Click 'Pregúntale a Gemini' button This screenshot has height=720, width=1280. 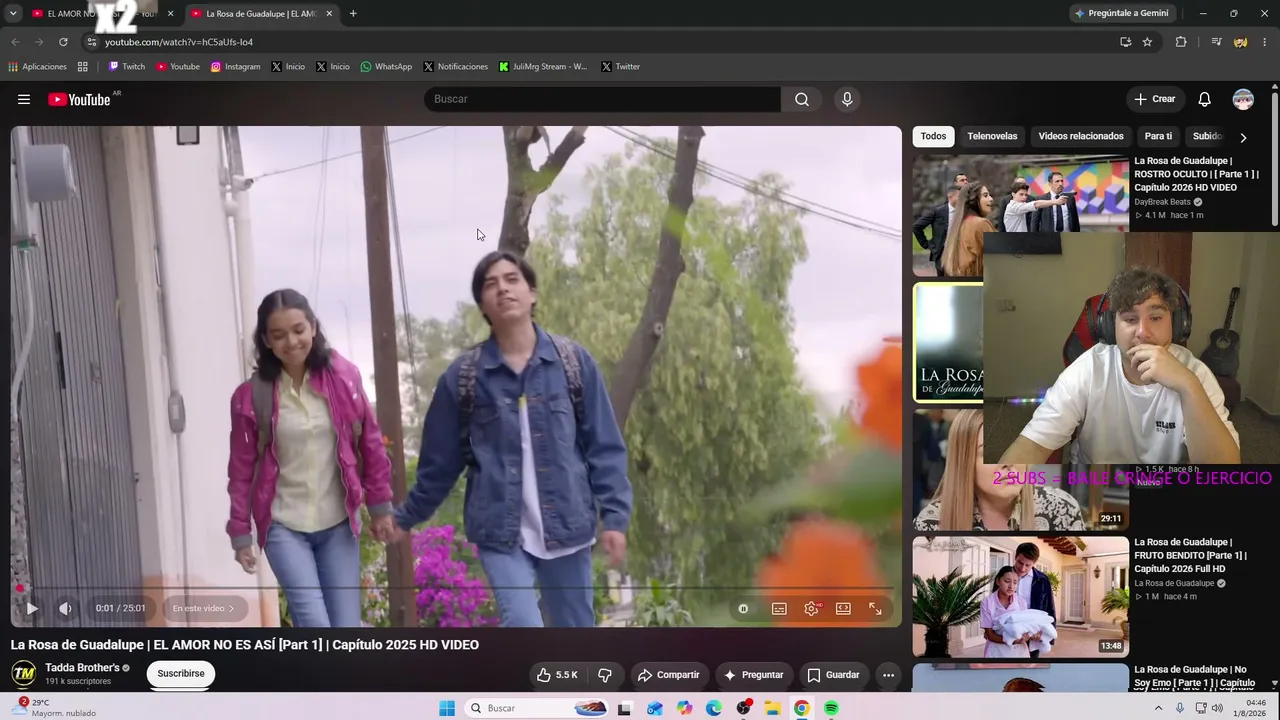(1121, 13)
